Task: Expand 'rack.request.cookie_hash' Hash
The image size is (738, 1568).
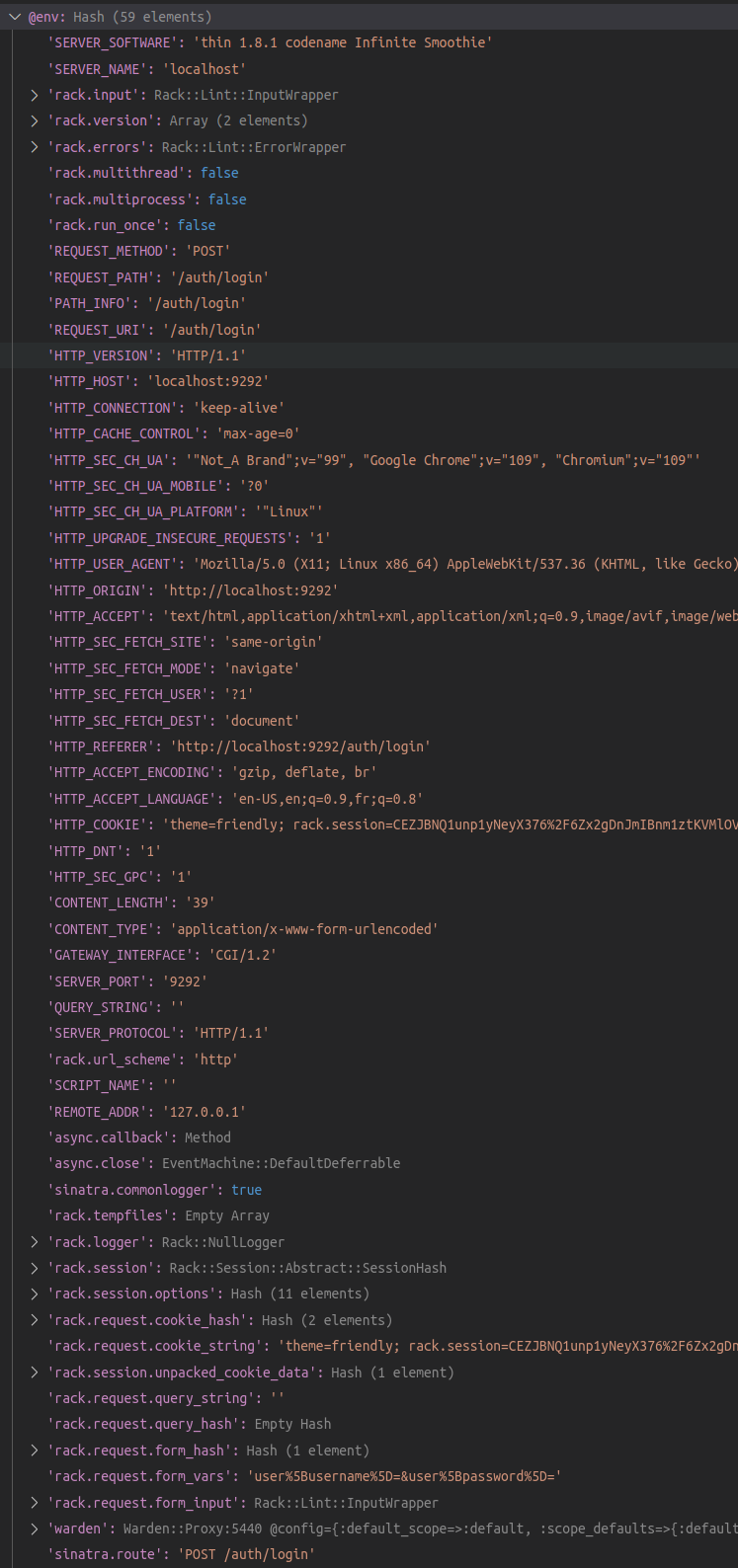Action: pyautogui.click(x=35, y=1320)
